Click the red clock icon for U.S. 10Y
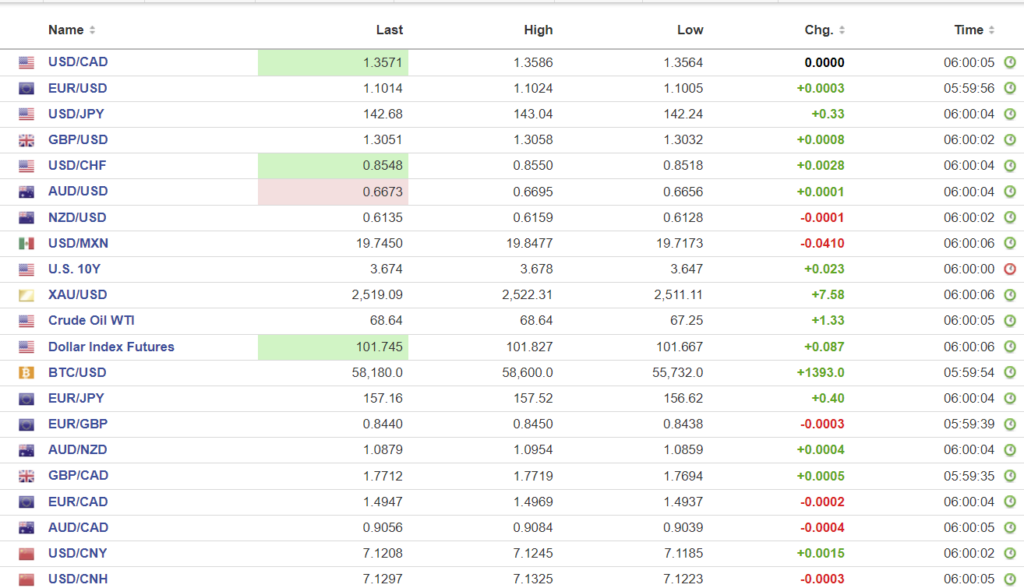 coord(1010,269)
